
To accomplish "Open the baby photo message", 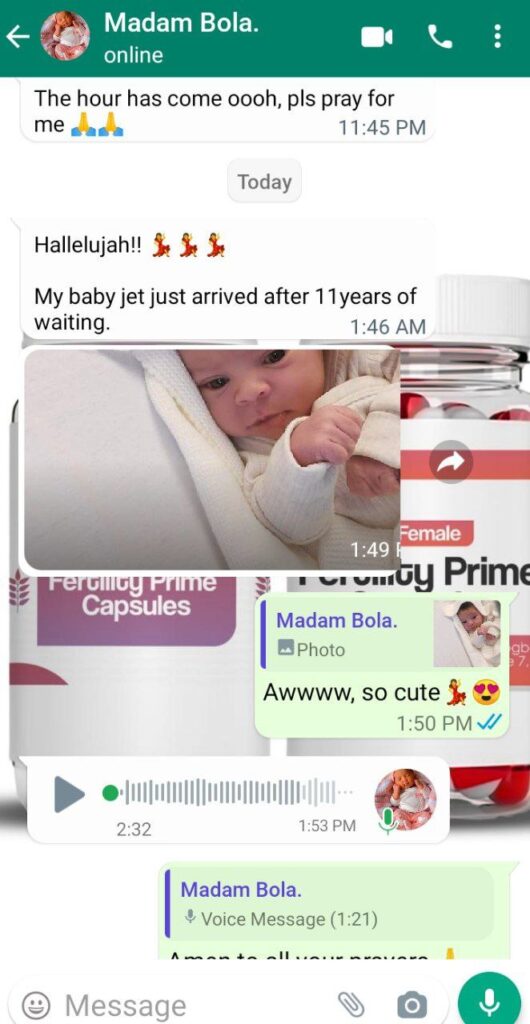I will pyautogui.click(x=212, y=459).
